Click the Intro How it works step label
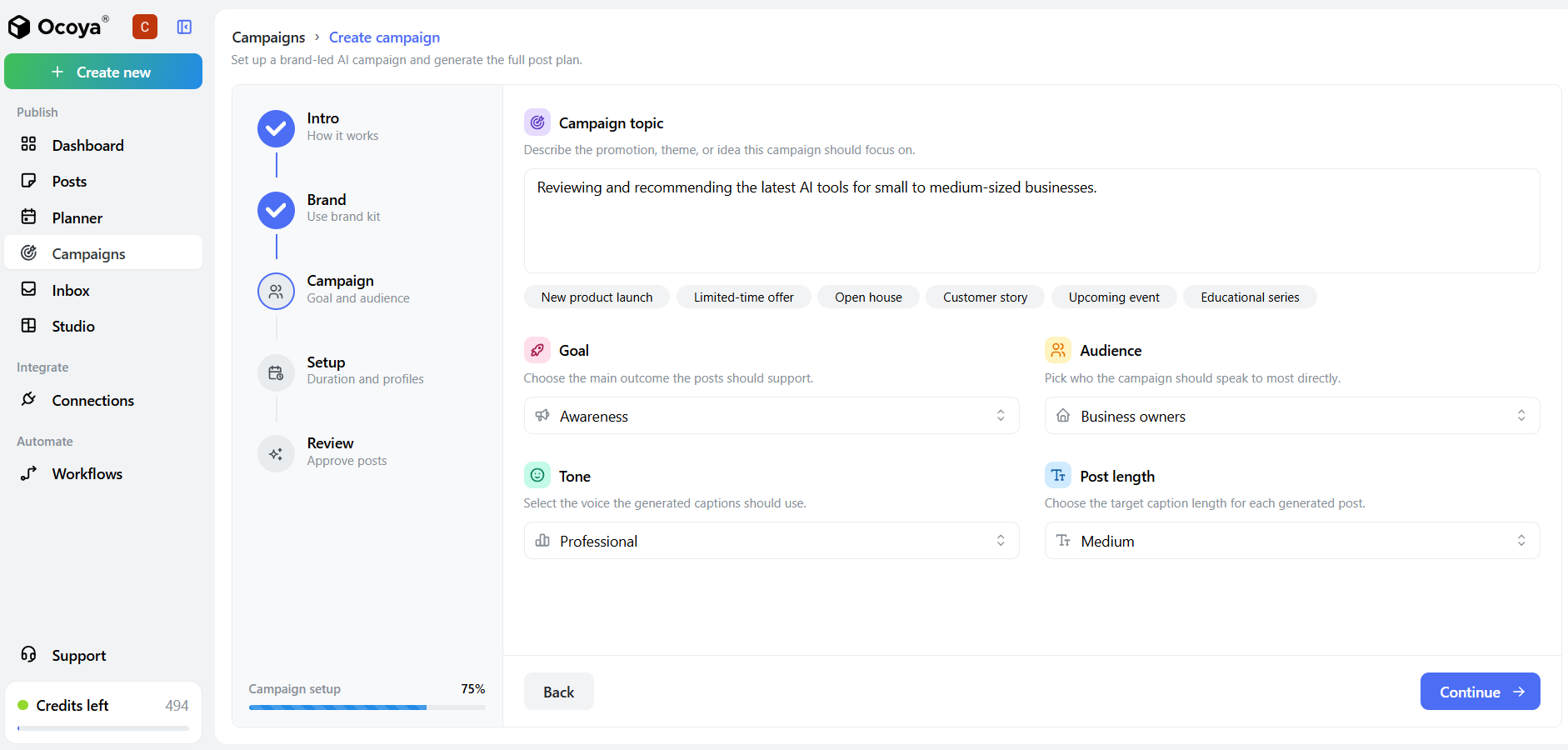Screen dimensions: 1568x750 (x=342, y=127)
